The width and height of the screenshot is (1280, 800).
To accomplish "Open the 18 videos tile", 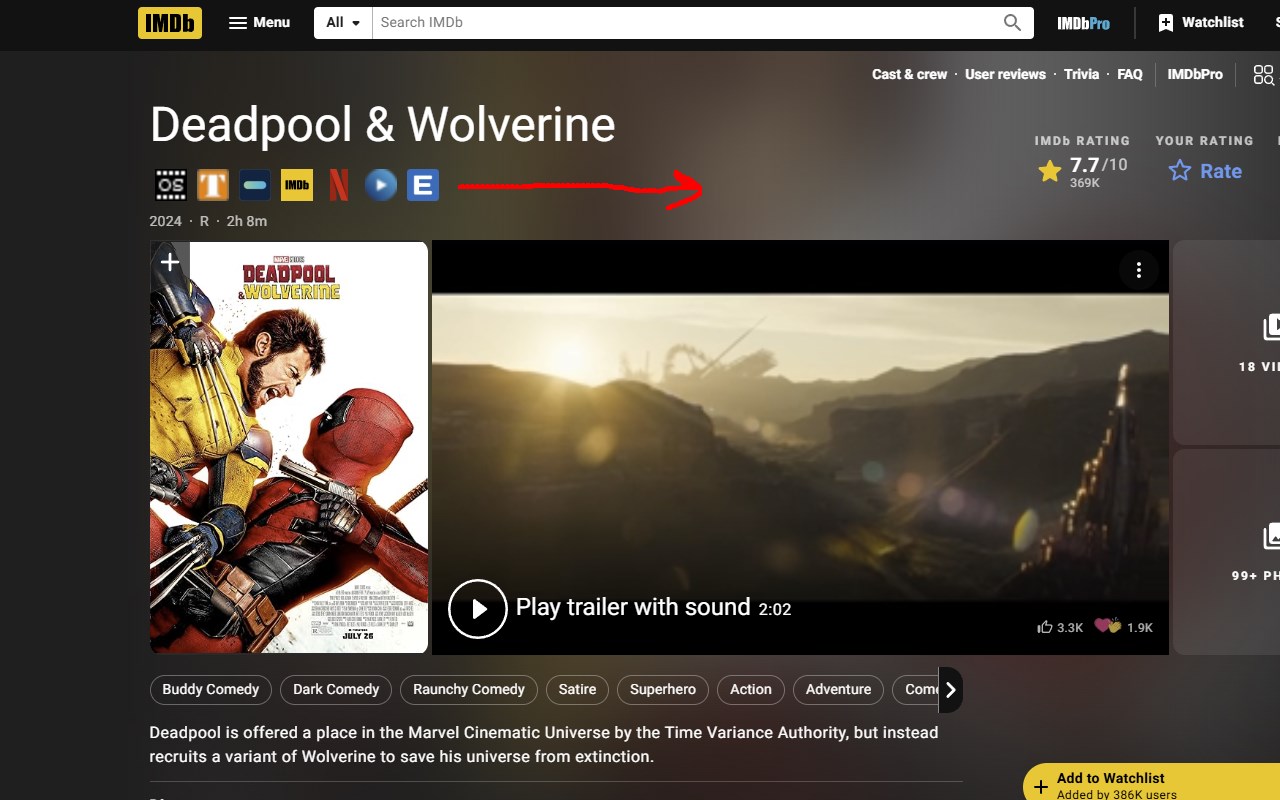I will tap(1226, 343).
